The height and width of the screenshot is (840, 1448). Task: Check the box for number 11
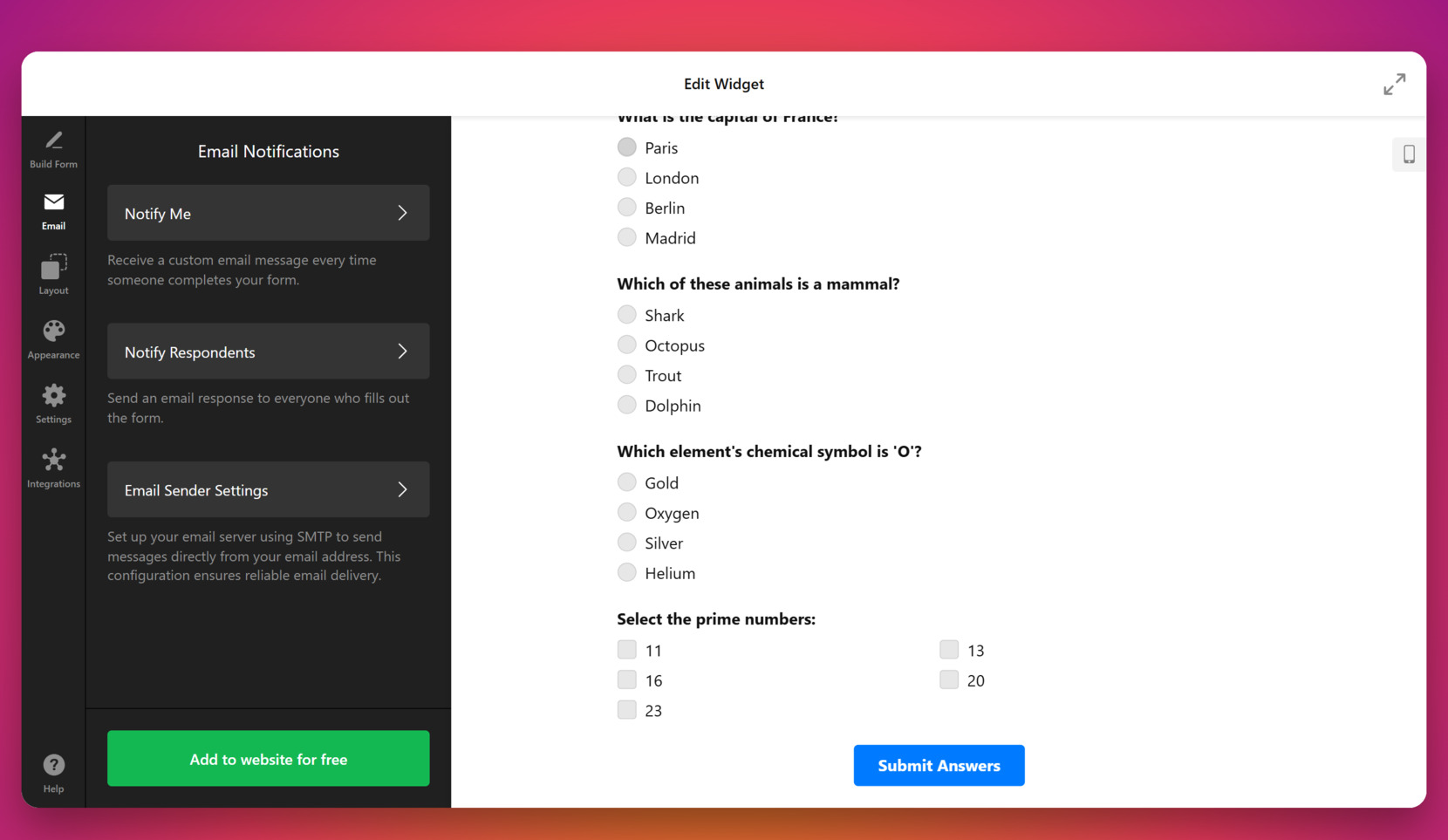click(626, 650)
